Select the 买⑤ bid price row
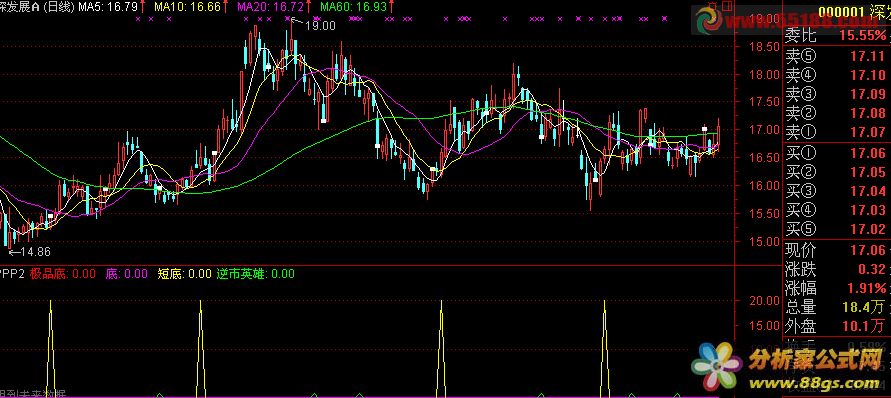Image resolution: width=891 pixels, height=398 pixels. pyautogui.click(x=835, y=229)
